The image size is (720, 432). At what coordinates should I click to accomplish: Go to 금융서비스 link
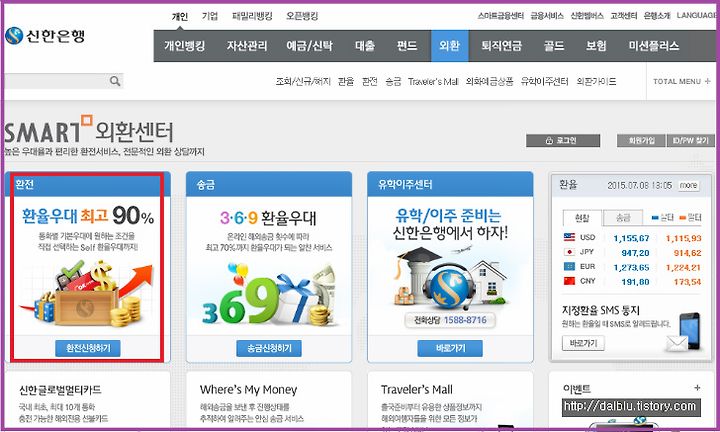coord(547,16)
